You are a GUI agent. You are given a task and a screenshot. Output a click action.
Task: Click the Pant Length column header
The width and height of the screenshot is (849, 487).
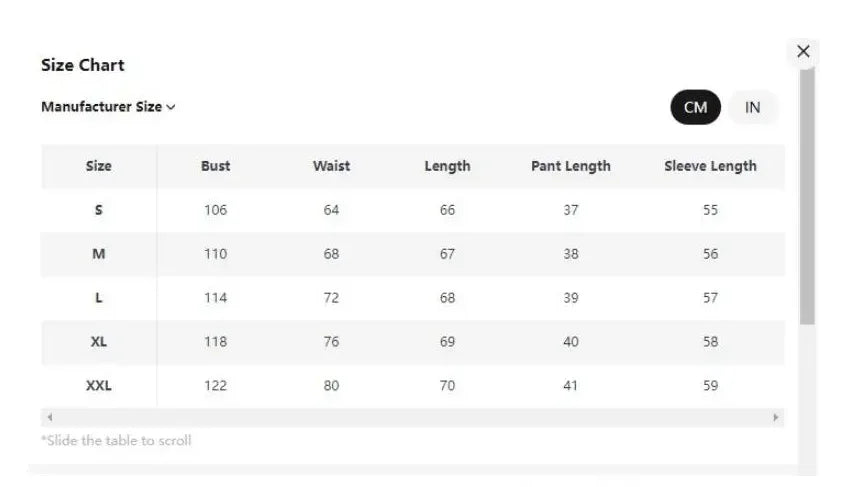[570, 166]
